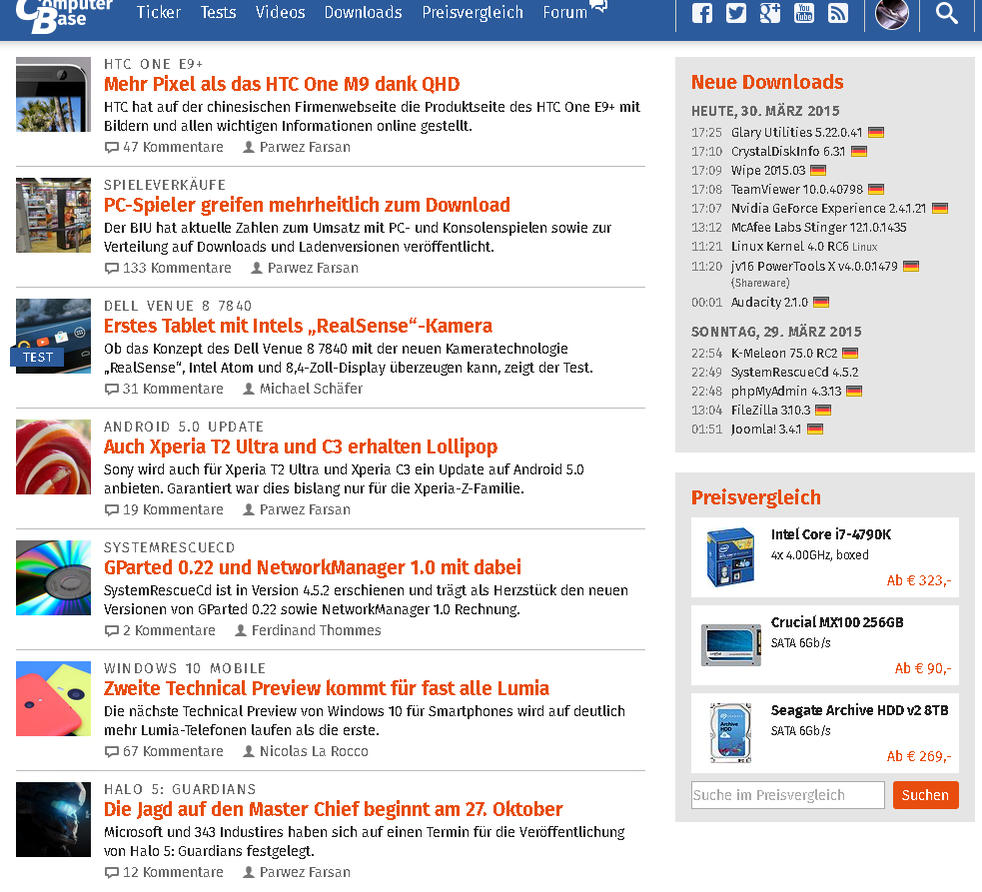
Task: Open Auch Xperia T2 Ultra erhalten Lollipop
Action: (300, 447)
